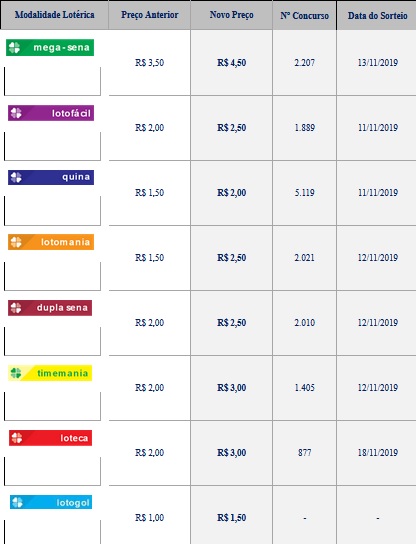Click contest number 877 cell
The height and width of the screenshot is (544, 416).
tap(305, 453)
